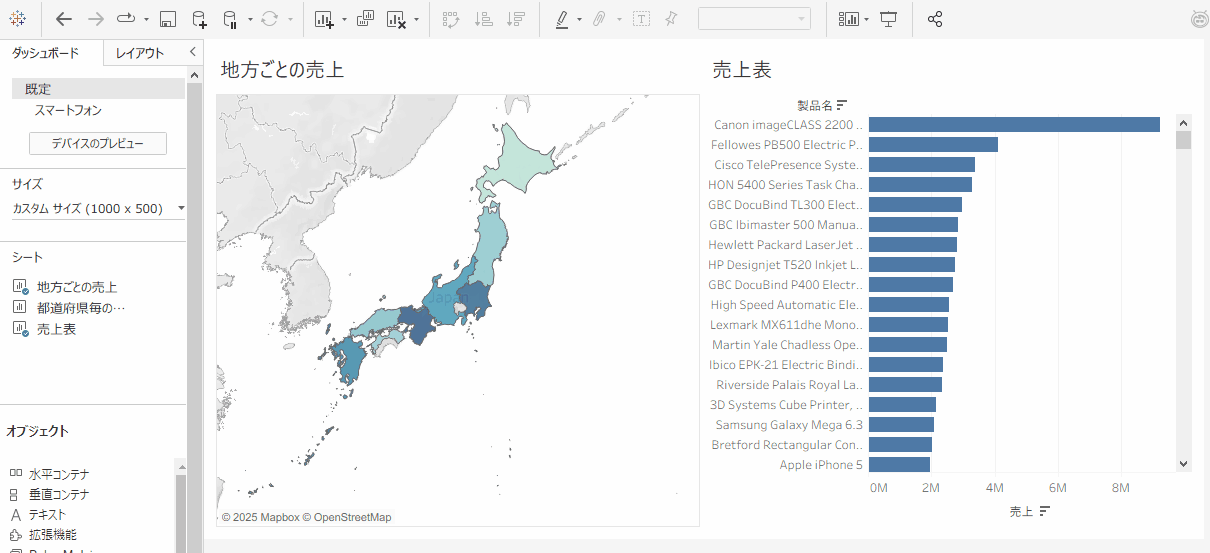Collapse the left side pane chevron
Image resolution: width=1210 pixels, height=553 pixels.
(192, 52)
